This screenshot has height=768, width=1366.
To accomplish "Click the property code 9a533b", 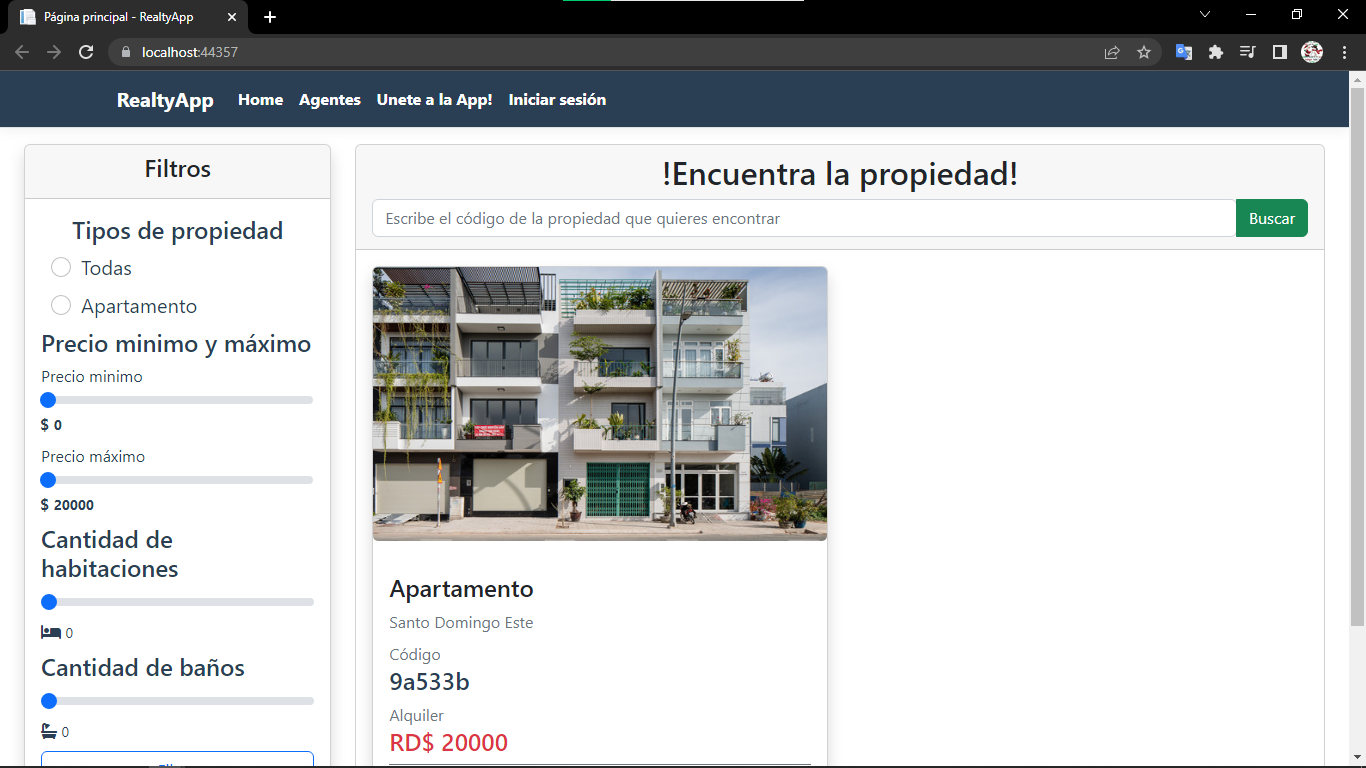I will click(429, 682).
